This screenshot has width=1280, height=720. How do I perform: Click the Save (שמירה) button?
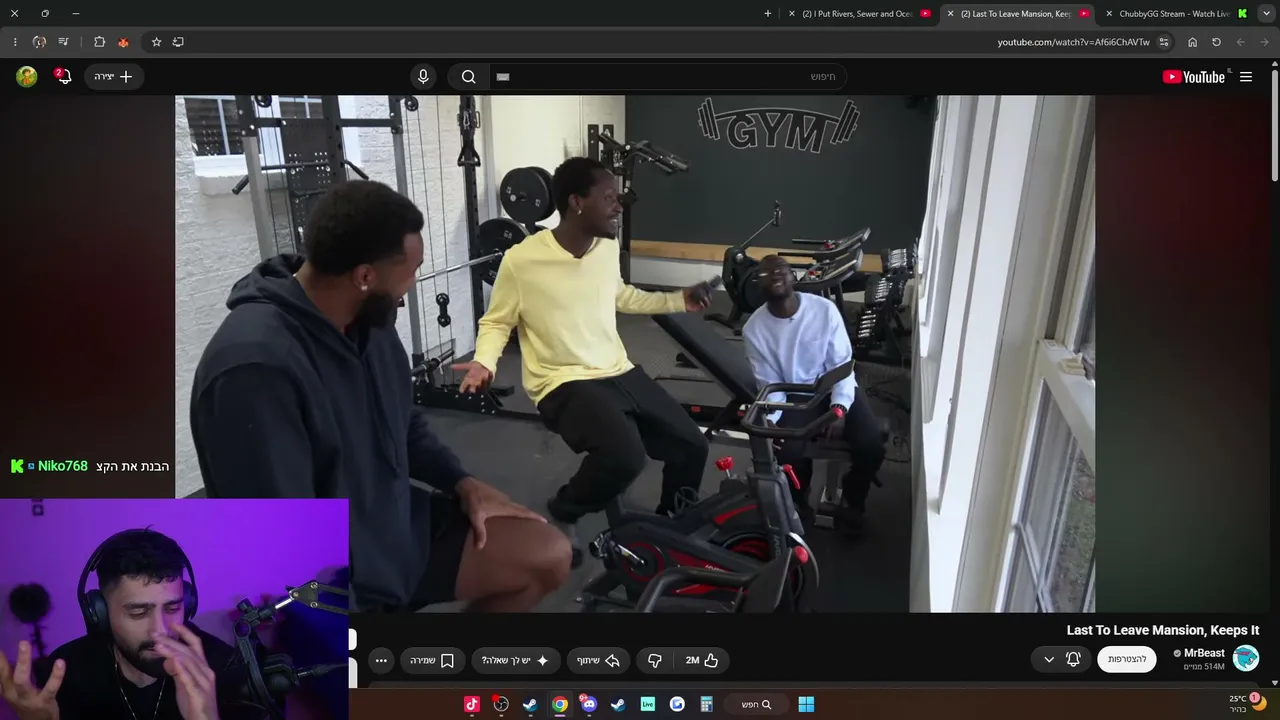tap(432, 660)
